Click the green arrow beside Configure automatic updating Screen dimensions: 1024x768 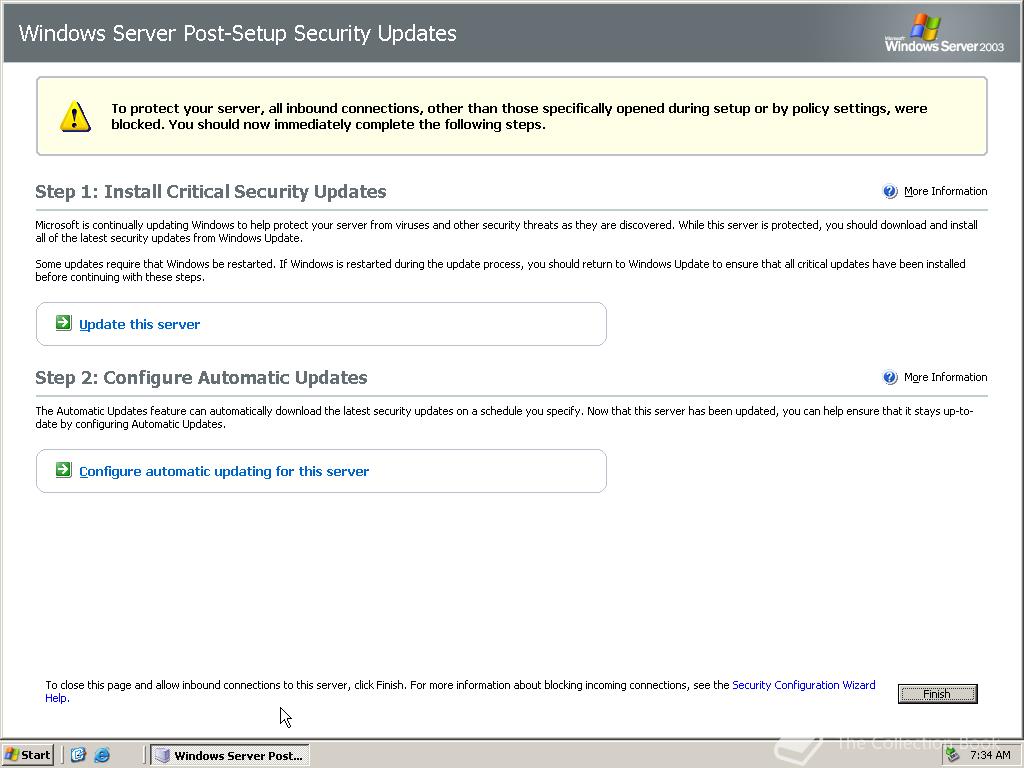(x=63, y=470)
